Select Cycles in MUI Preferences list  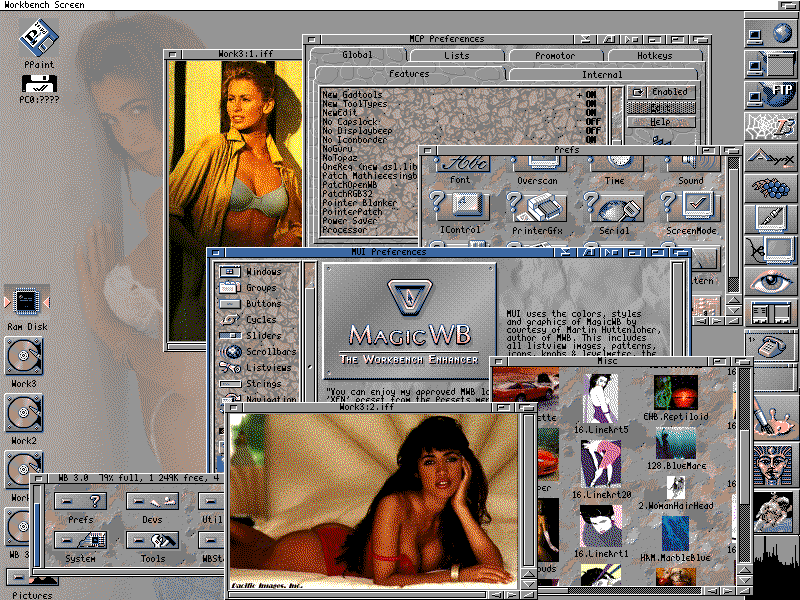(258, 319)
